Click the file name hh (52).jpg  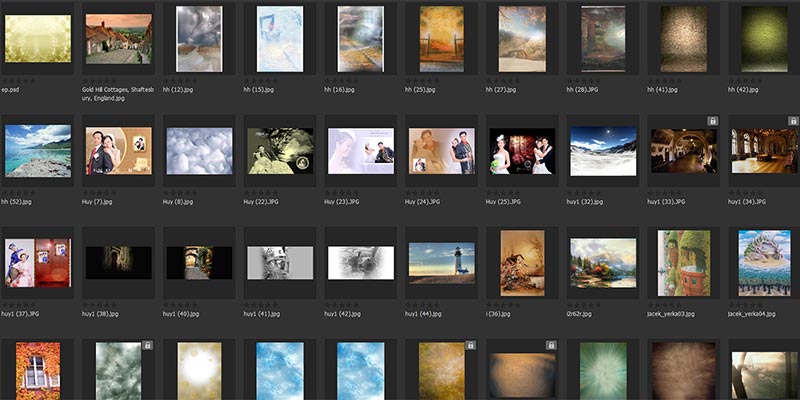[15, 202]
